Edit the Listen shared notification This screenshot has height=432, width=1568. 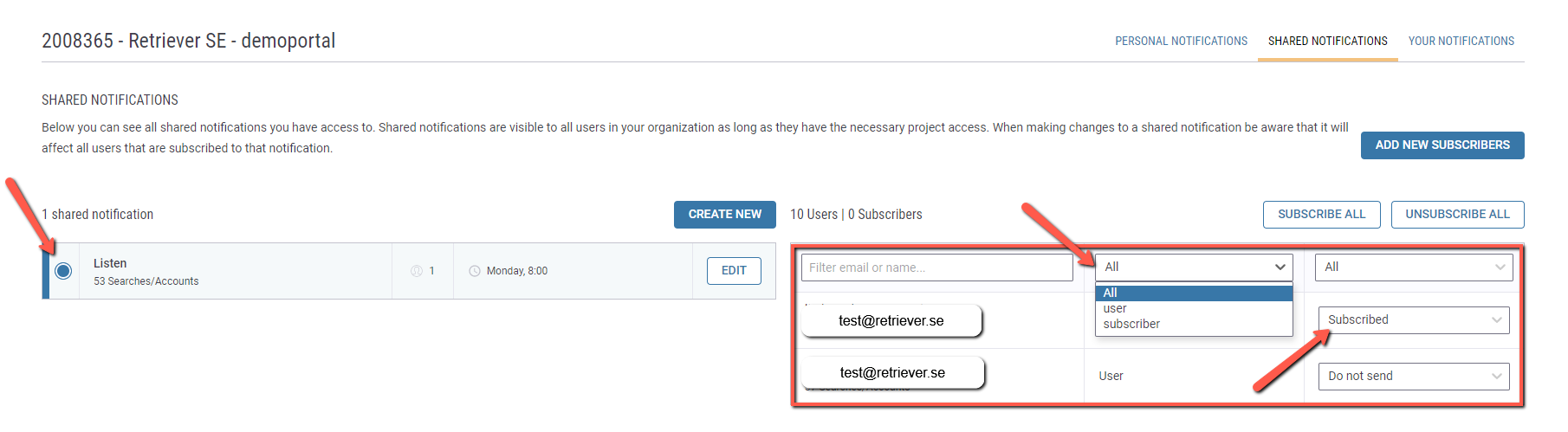click(734, 271)
